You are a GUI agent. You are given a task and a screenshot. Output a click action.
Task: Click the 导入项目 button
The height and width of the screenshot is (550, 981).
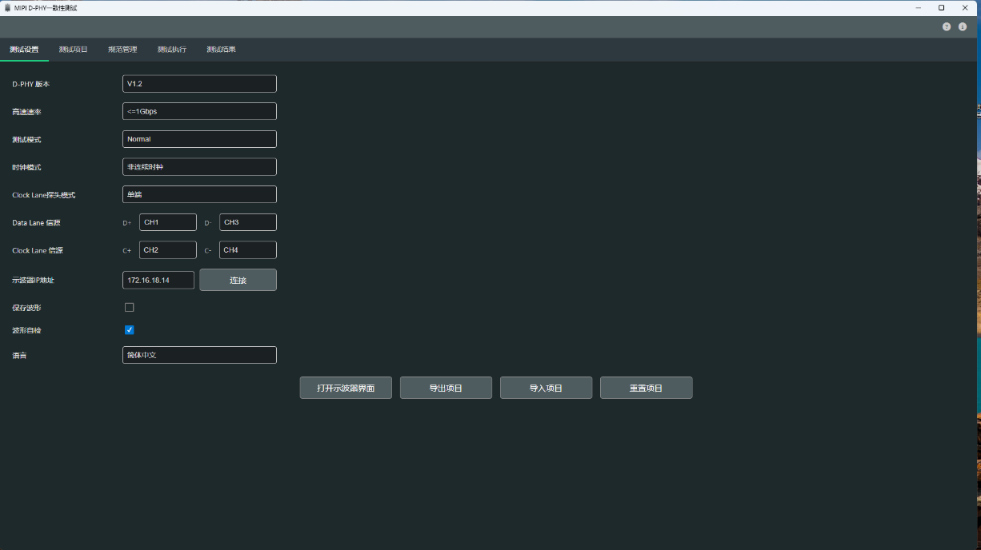pyautogui.click(x=546, y=388)
